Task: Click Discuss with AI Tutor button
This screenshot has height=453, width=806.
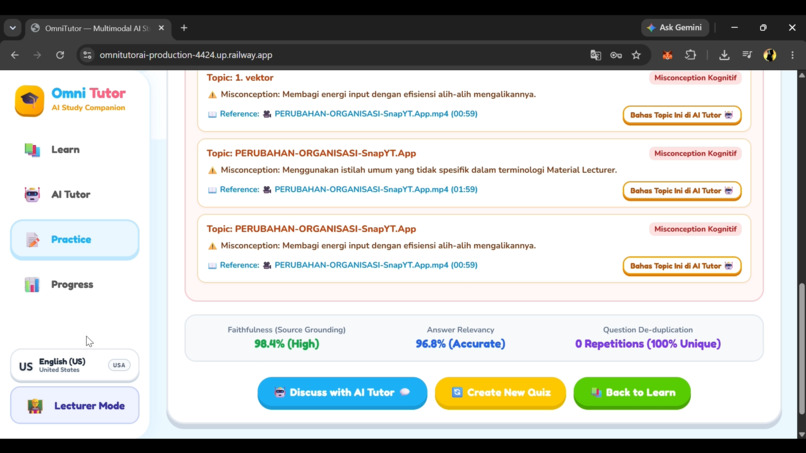Action: click(342, 392)
